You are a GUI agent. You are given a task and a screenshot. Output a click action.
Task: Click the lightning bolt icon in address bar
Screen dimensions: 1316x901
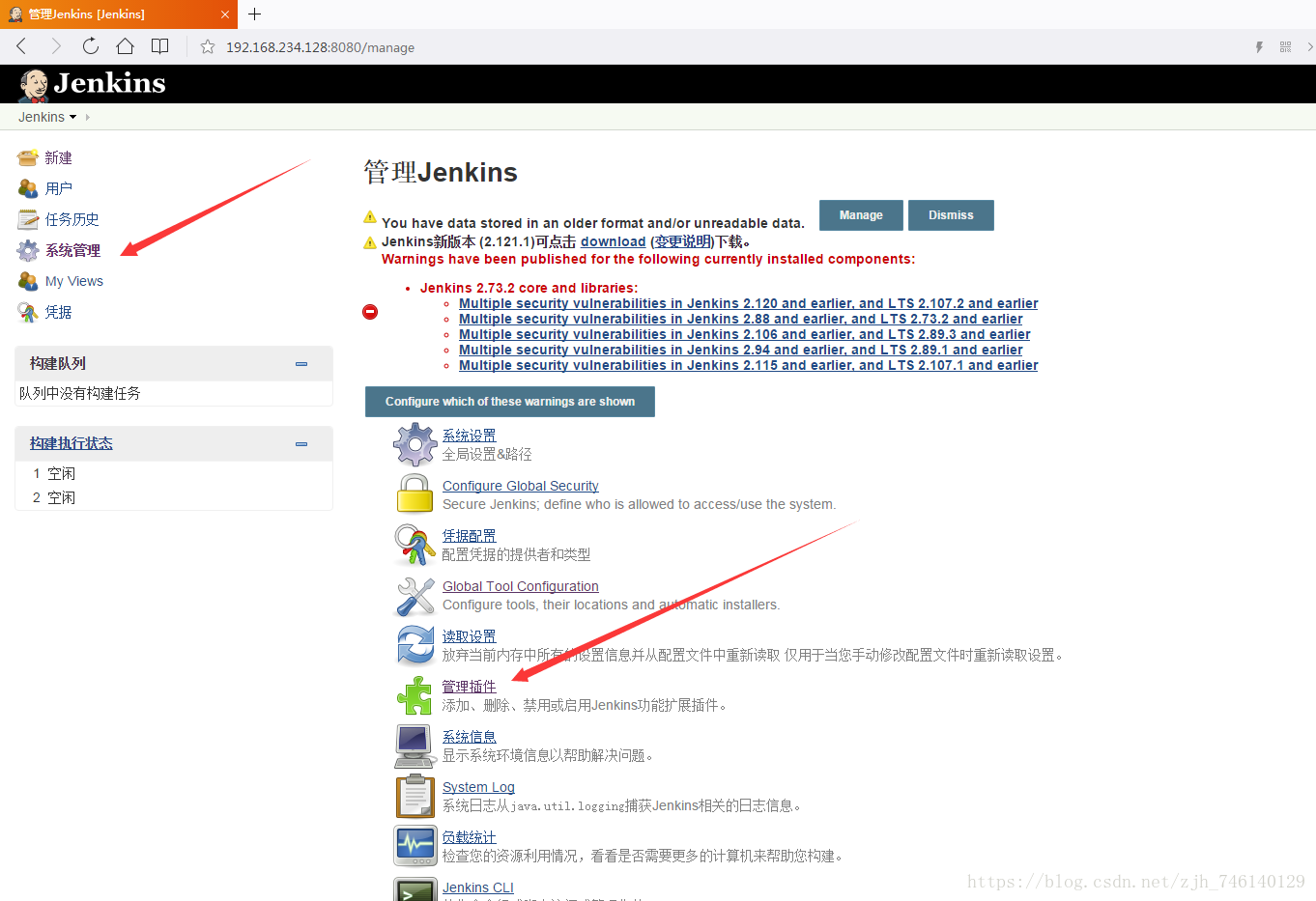tap(1259, 46)
